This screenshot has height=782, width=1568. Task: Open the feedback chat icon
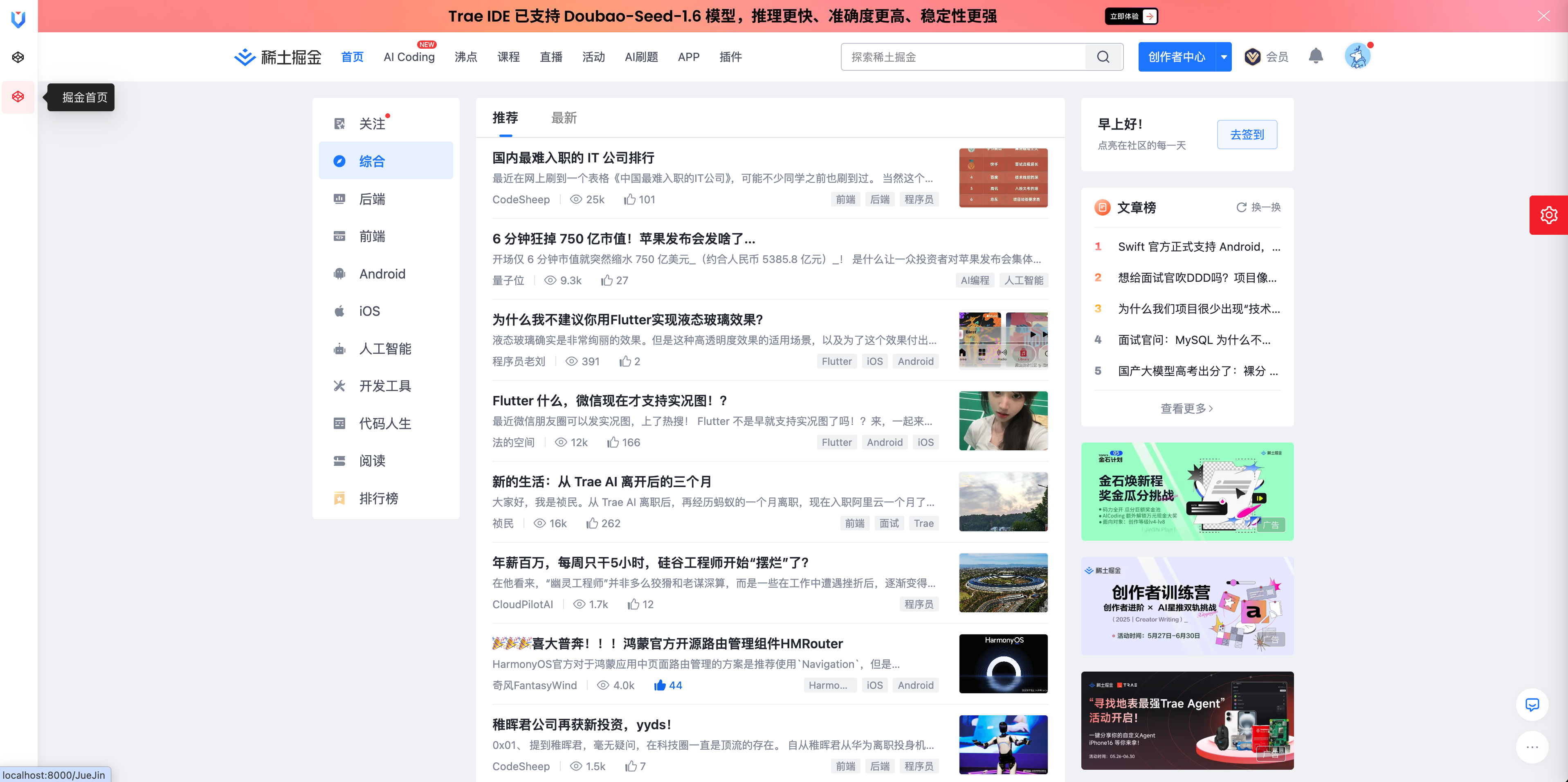click(x=1532, y=705)
